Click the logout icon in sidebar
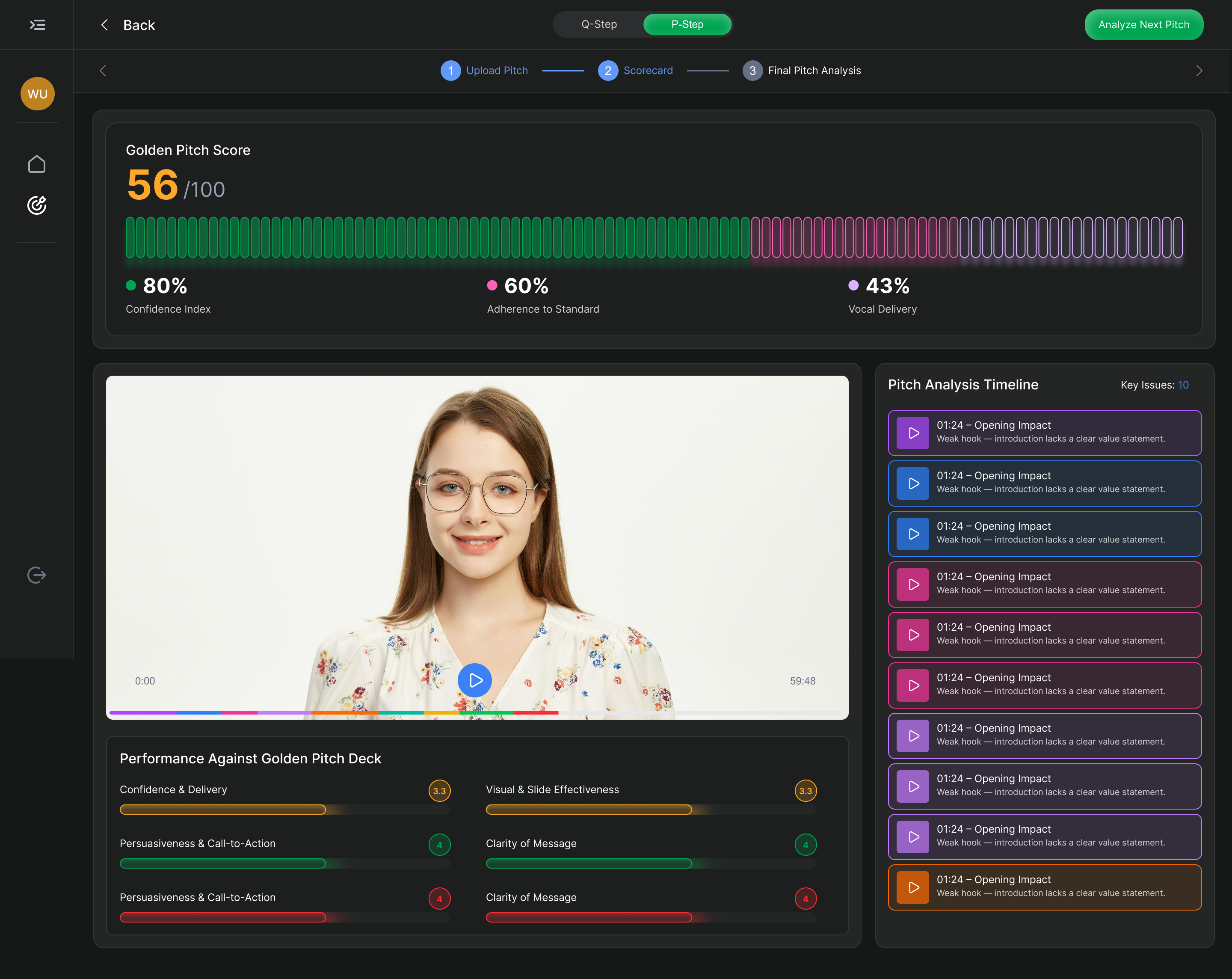 click(36, 575)
